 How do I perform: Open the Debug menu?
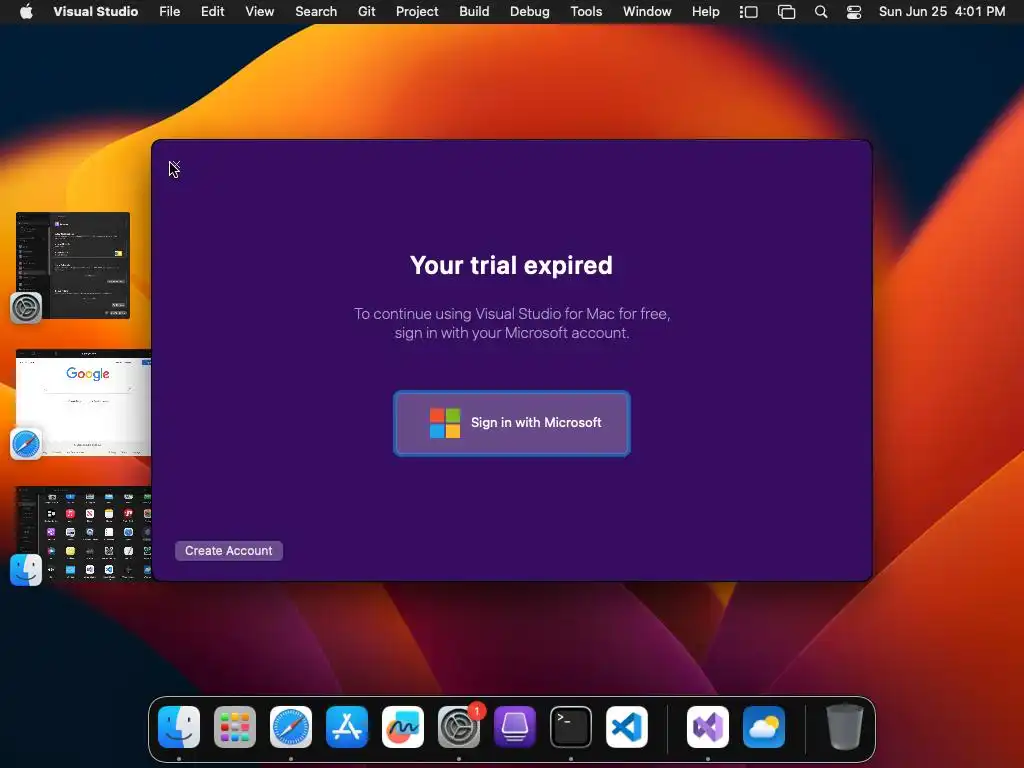point(530,11)
